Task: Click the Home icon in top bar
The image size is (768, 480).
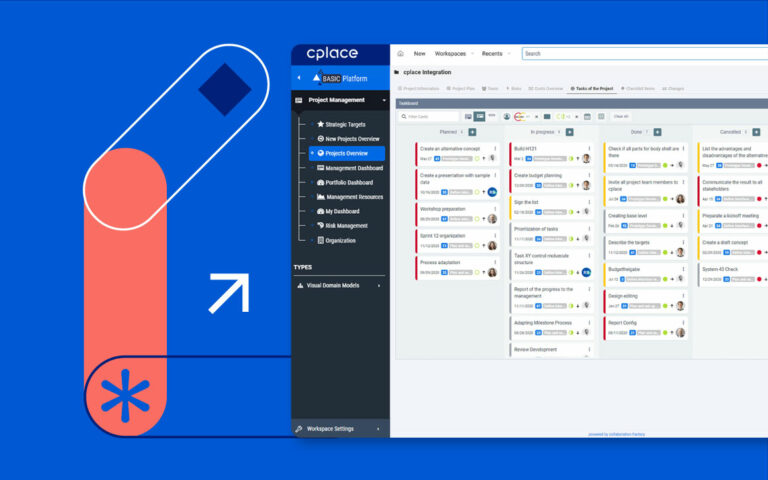Action: tap(401, 54)
